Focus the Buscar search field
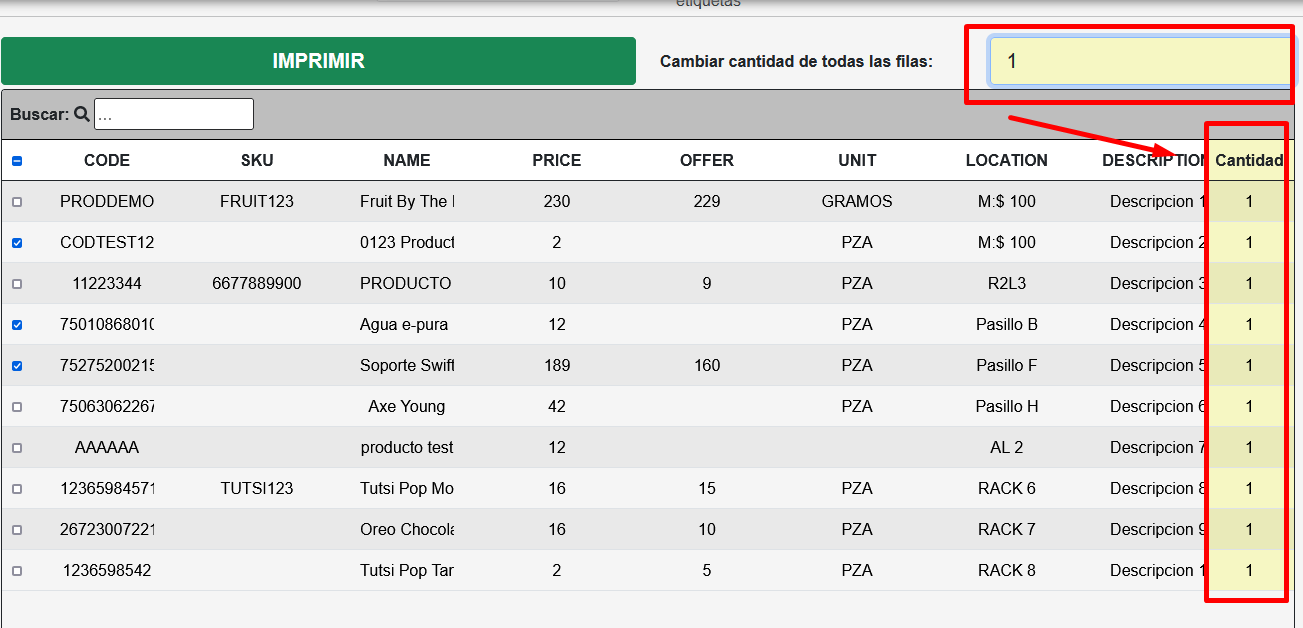This screenshot has width=1303, height=628. click(x=173, y=114)
